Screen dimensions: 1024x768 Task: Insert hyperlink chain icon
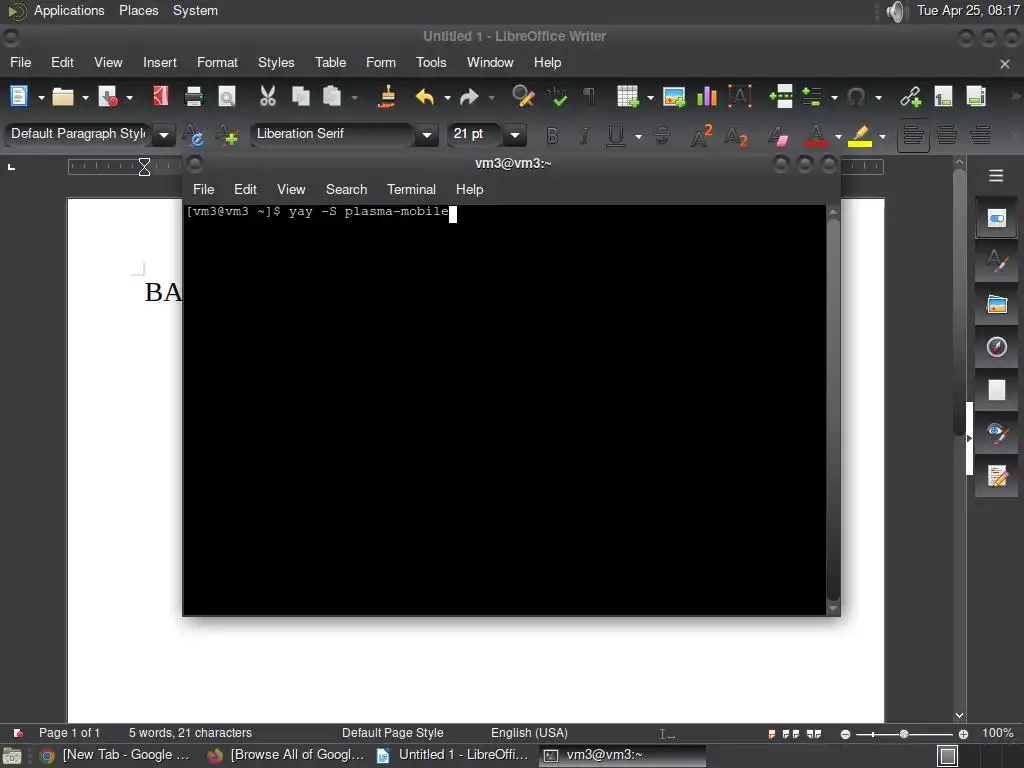click(x=910, y=97)
